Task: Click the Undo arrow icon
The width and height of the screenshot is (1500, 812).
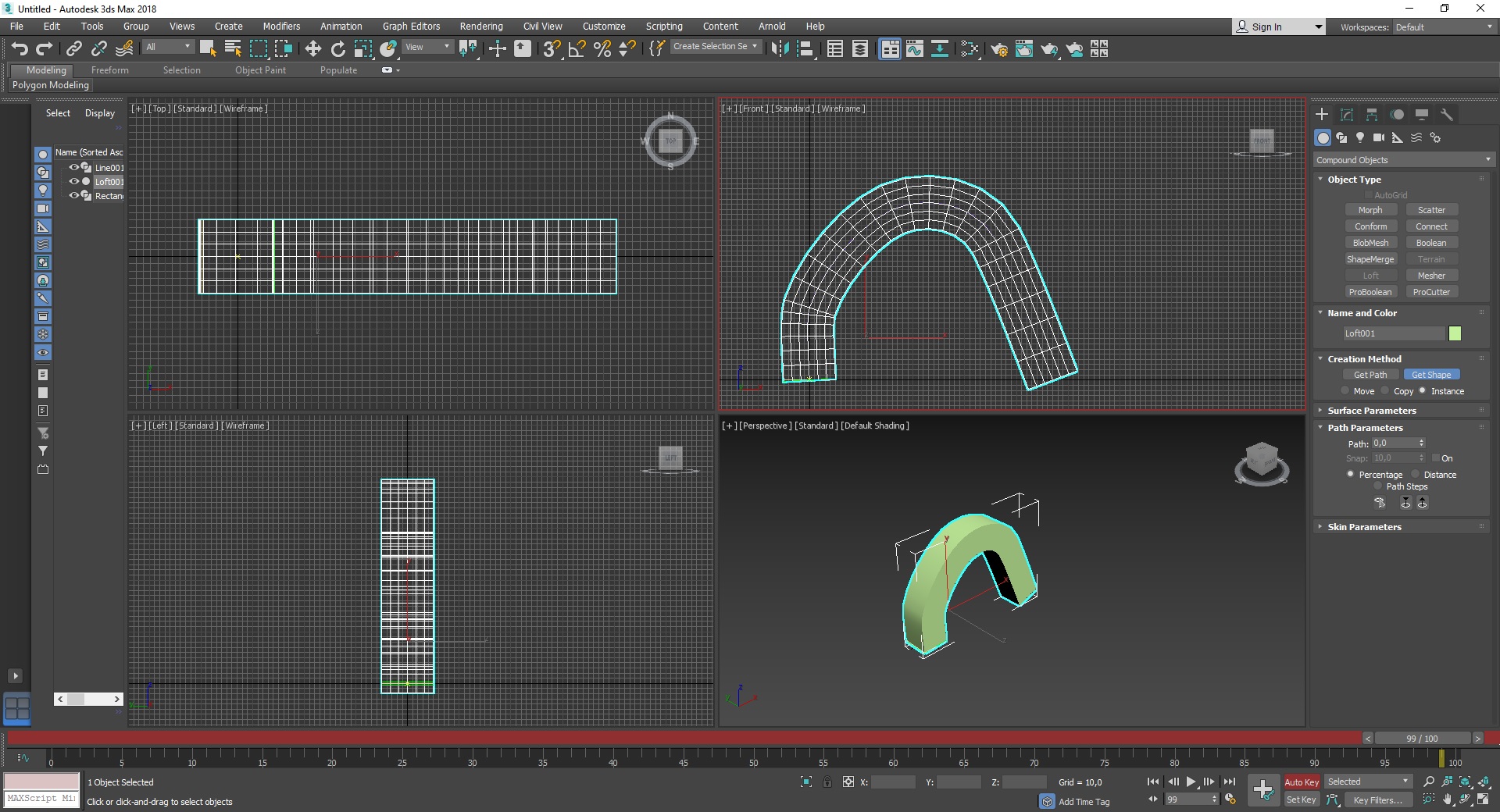Action: click(19, 49)
